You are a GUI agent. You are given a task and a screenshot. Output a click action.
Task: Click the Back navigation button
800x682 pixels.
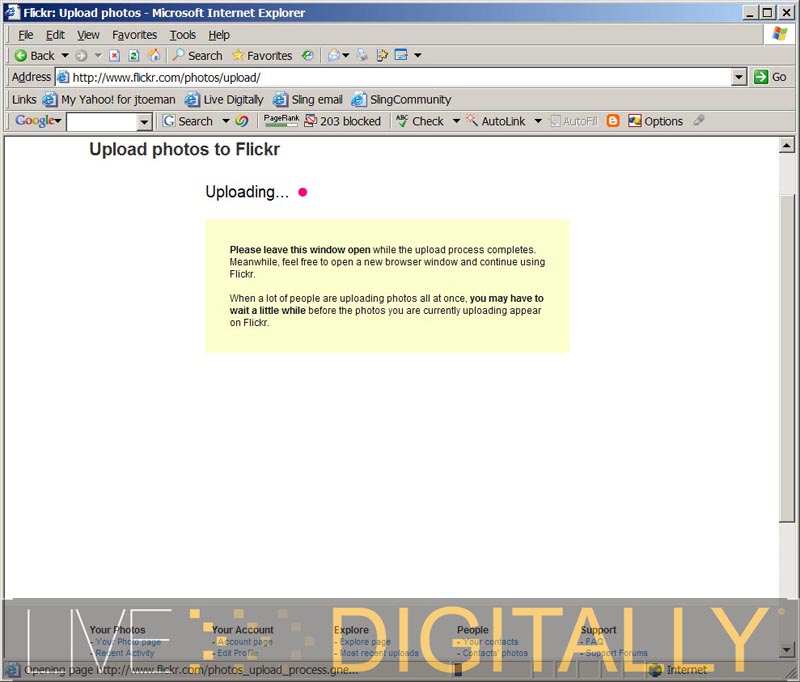(x=34, y=55)
